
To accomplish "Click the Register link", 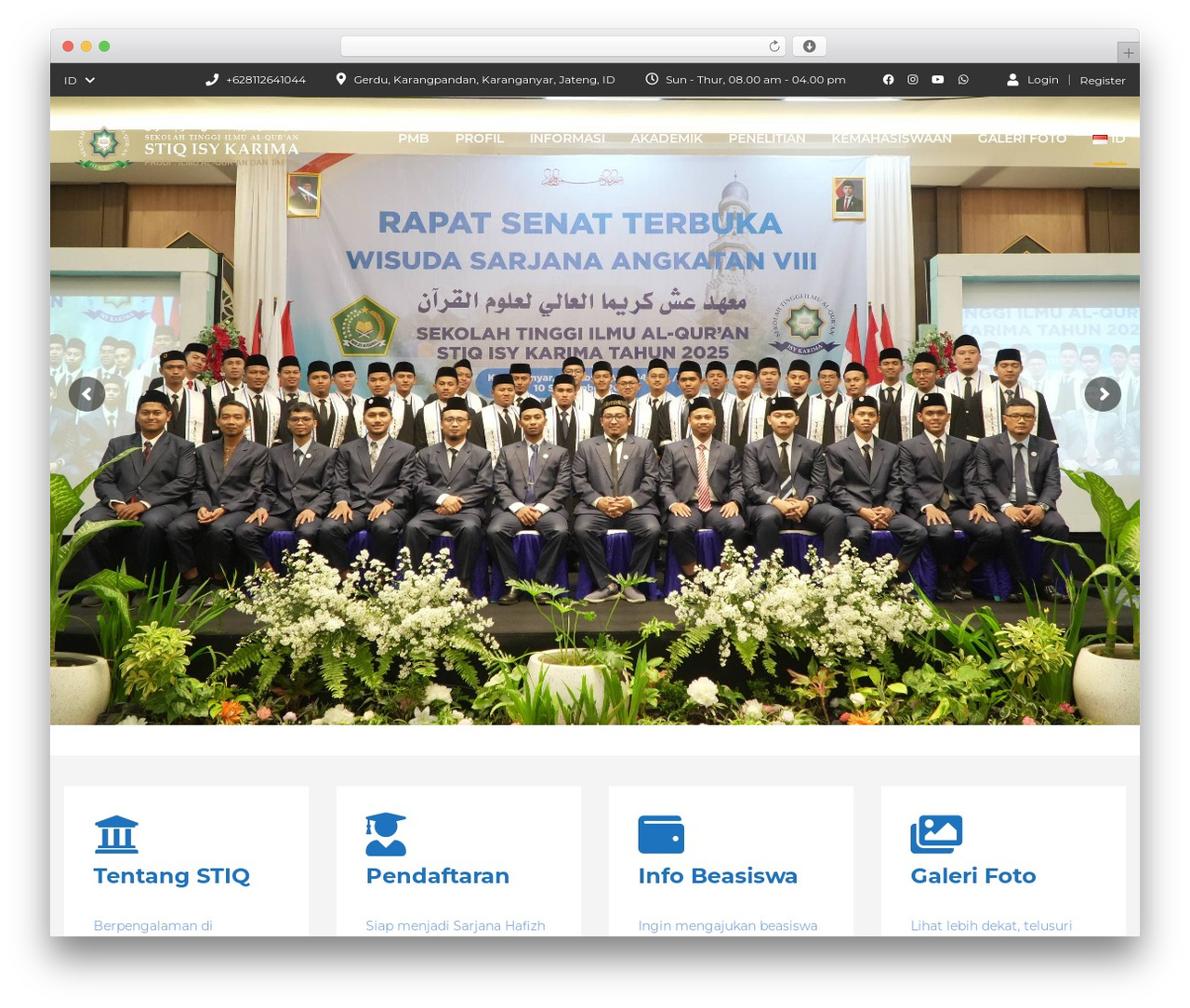I will coord(1103,80).
